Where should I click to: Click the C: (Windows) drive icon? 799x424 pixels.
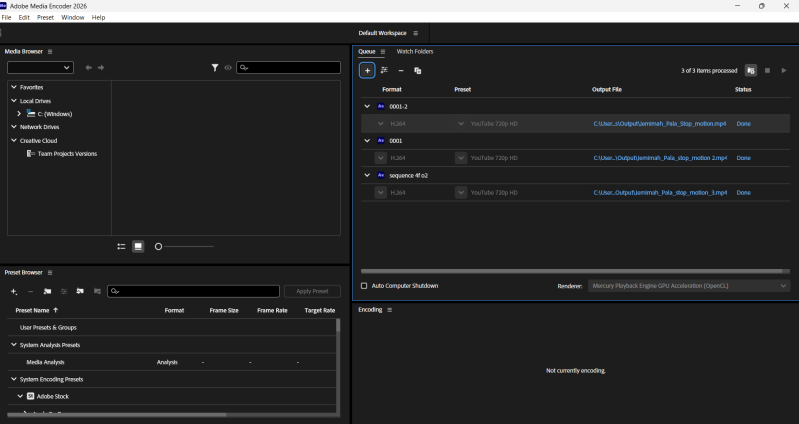pos(31,114)
